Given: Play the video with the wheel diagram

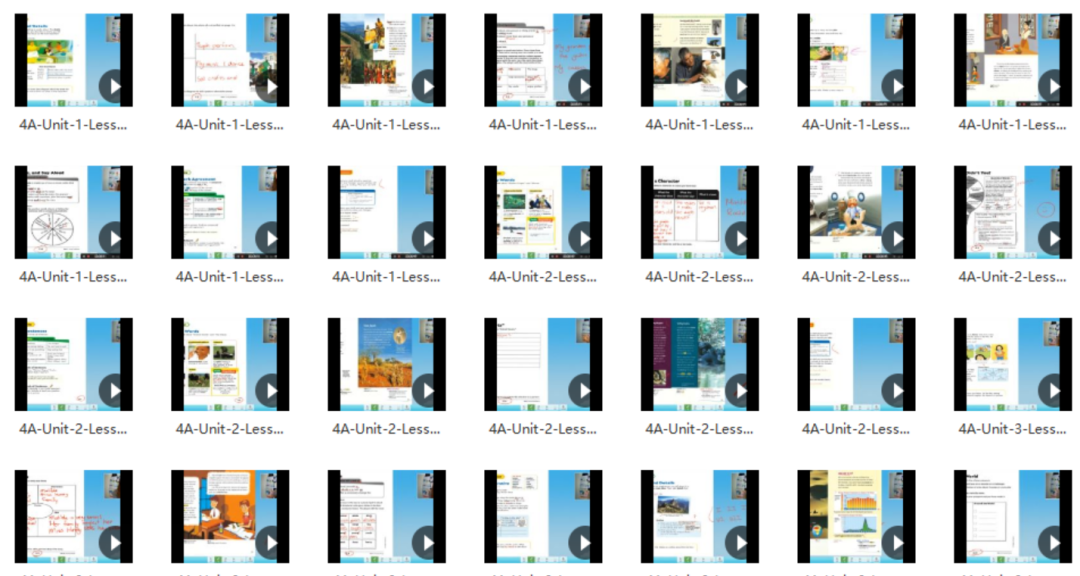Looking at the screenshot, I should pos(112,239).
